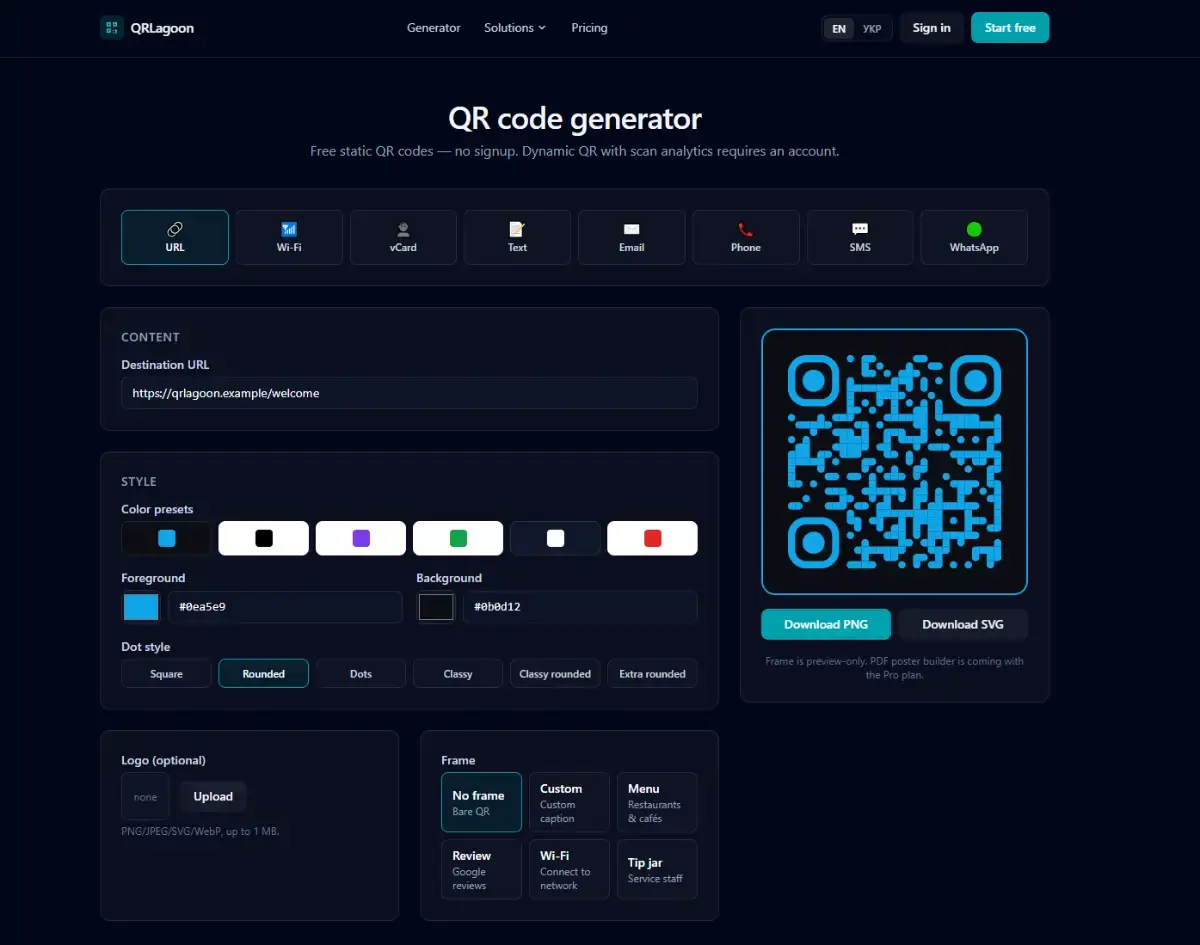
Task: Apply the green color preset
Action: [458, 538]
